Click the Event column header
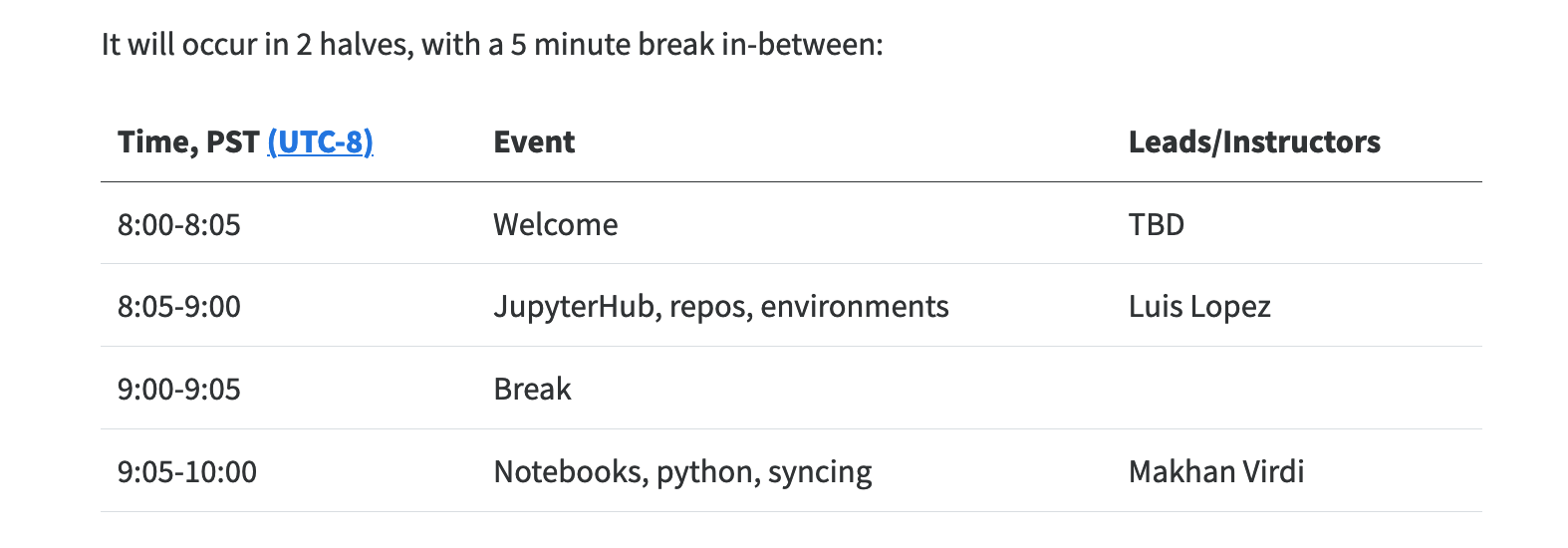Image resolution: width=1568 pixels, height=548 pixels. tap(534, 142)
